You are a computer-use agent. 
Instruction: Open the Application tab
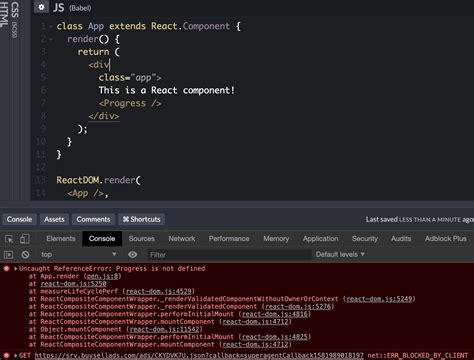coord(320,239)
